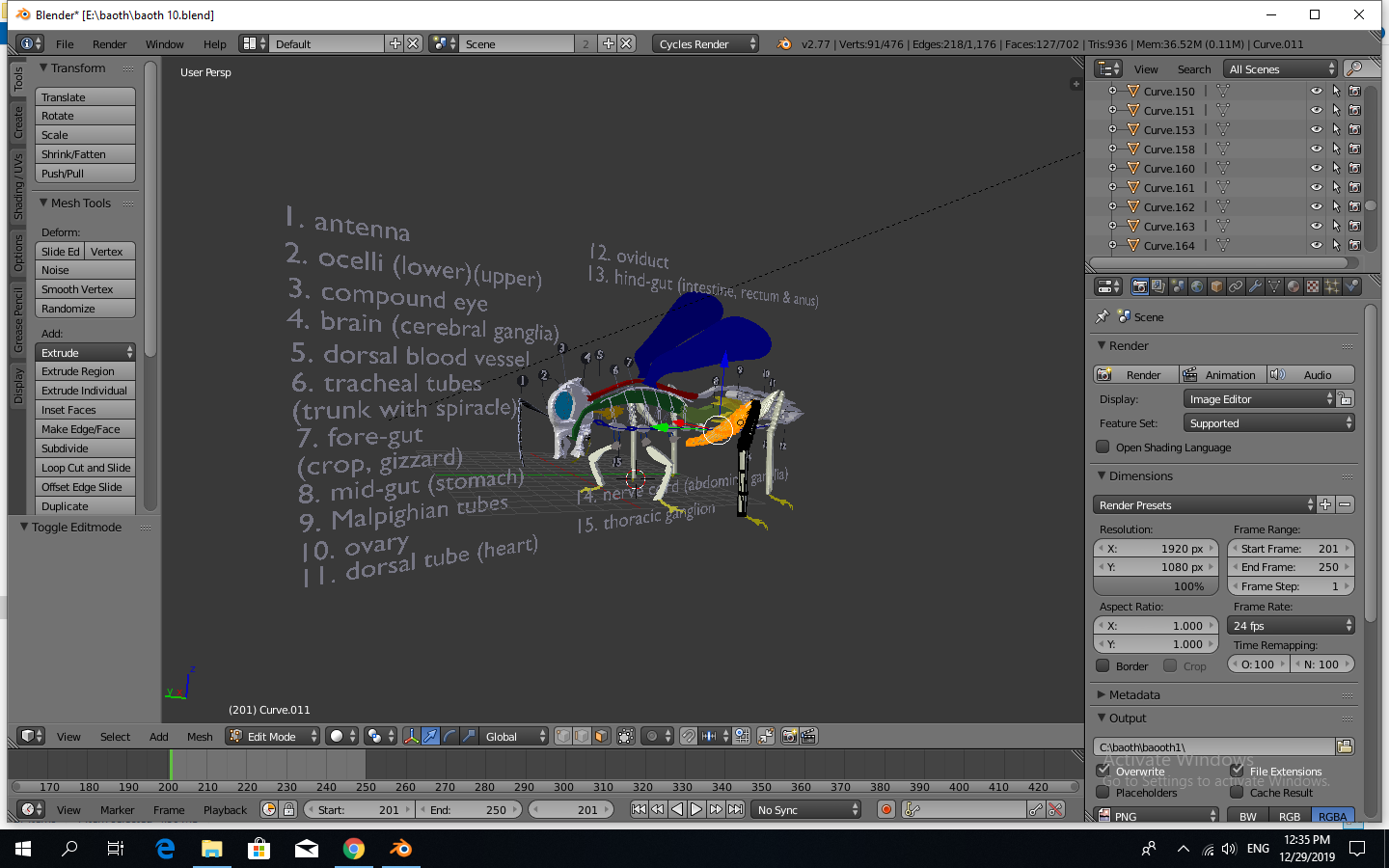Enable the Border render checkbox
This screenshot has height=868, width=1389.
tap(1103, 665)
